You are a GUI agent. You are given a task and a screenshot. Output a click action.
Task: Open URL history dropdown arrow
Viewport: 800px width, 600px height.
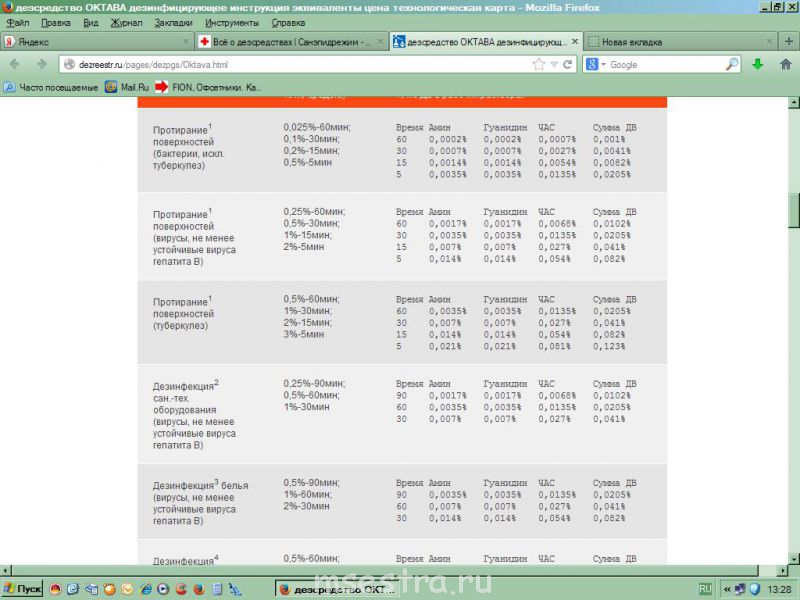pos(554,64)
